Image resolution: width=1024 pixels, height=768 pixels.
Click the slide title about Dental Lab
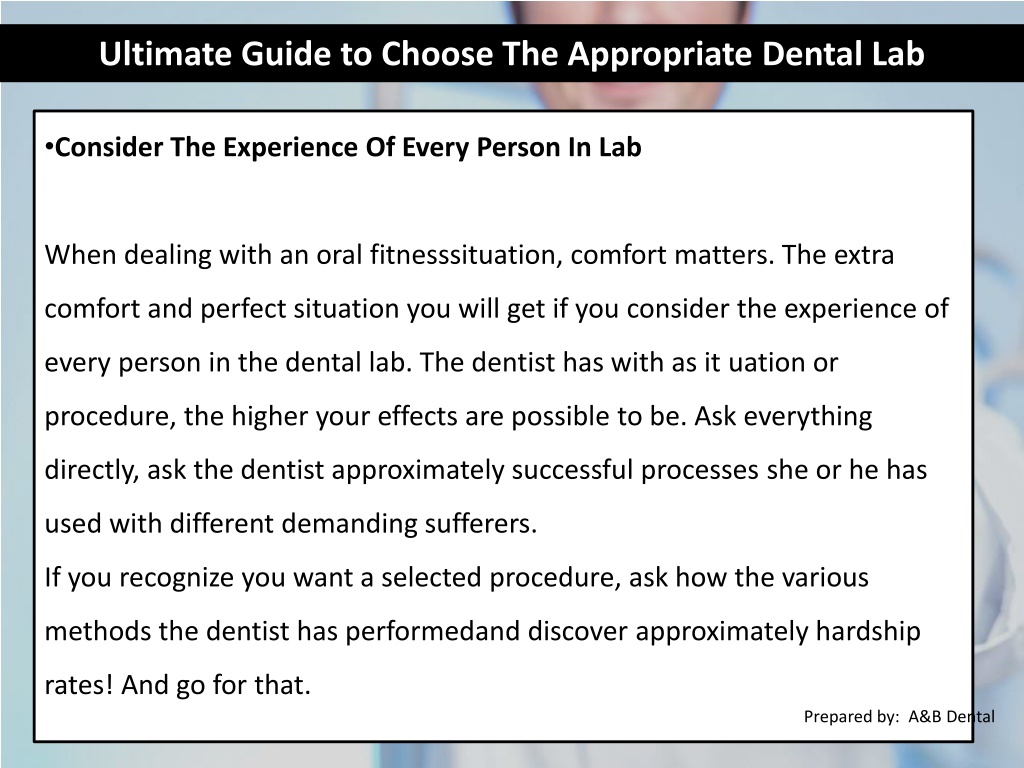pos(511,54)
